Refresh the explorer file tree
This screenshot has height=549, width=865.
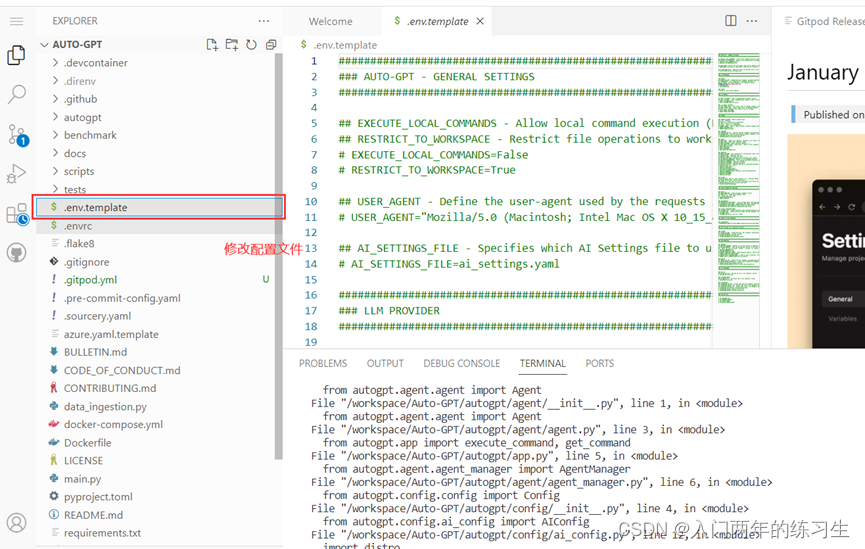pos(251,45)
